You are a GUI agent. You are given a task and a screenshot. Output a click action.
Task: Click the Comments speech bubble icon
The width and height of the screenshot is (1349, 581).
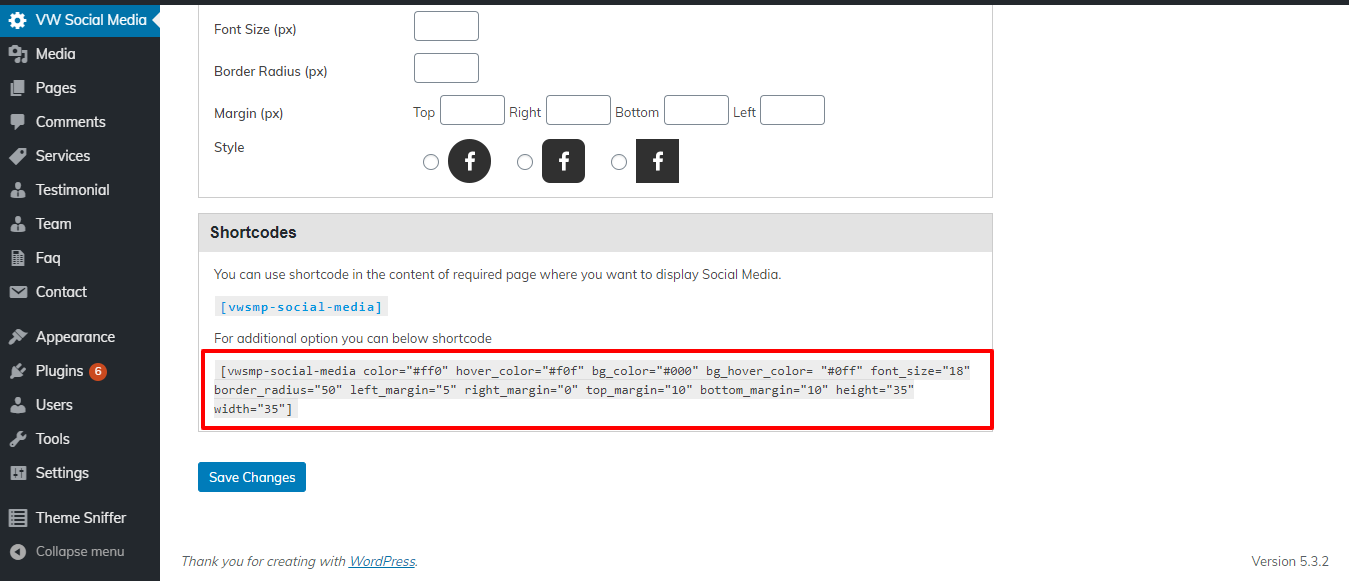18,122
